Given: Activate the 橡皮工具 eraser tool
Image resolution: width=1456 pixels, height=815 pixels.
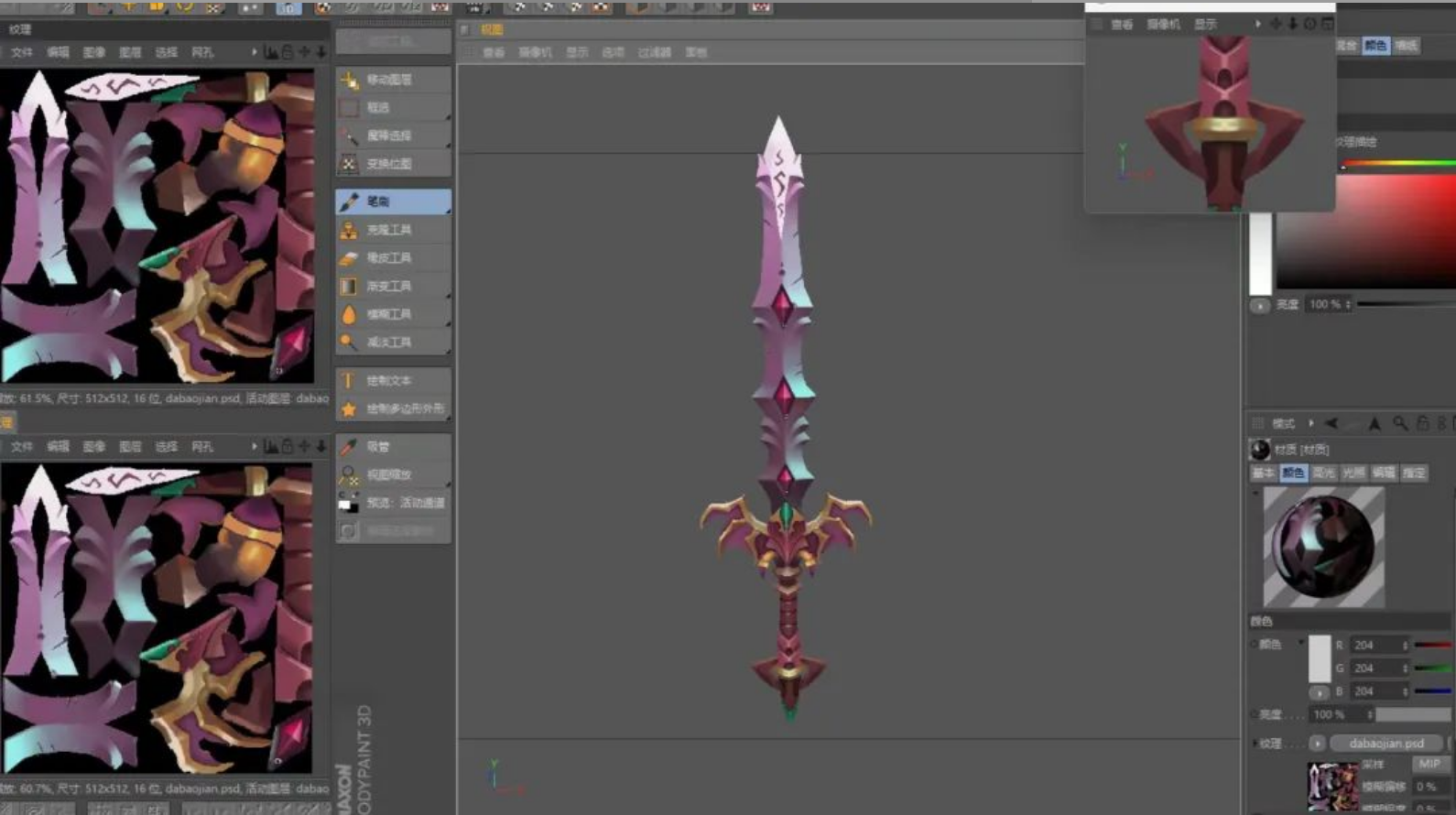Looking at the screenshot, I should pos(392,258).
